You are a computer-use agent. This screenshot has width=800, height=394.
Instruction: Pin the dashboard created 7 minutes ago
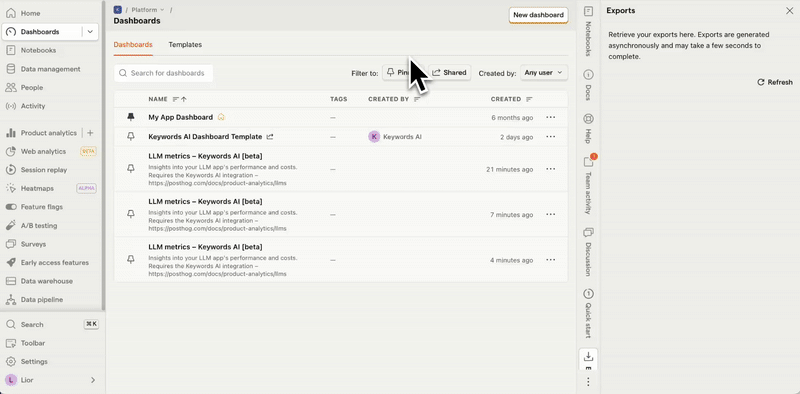pyautogui.click(x=131, y=214)
